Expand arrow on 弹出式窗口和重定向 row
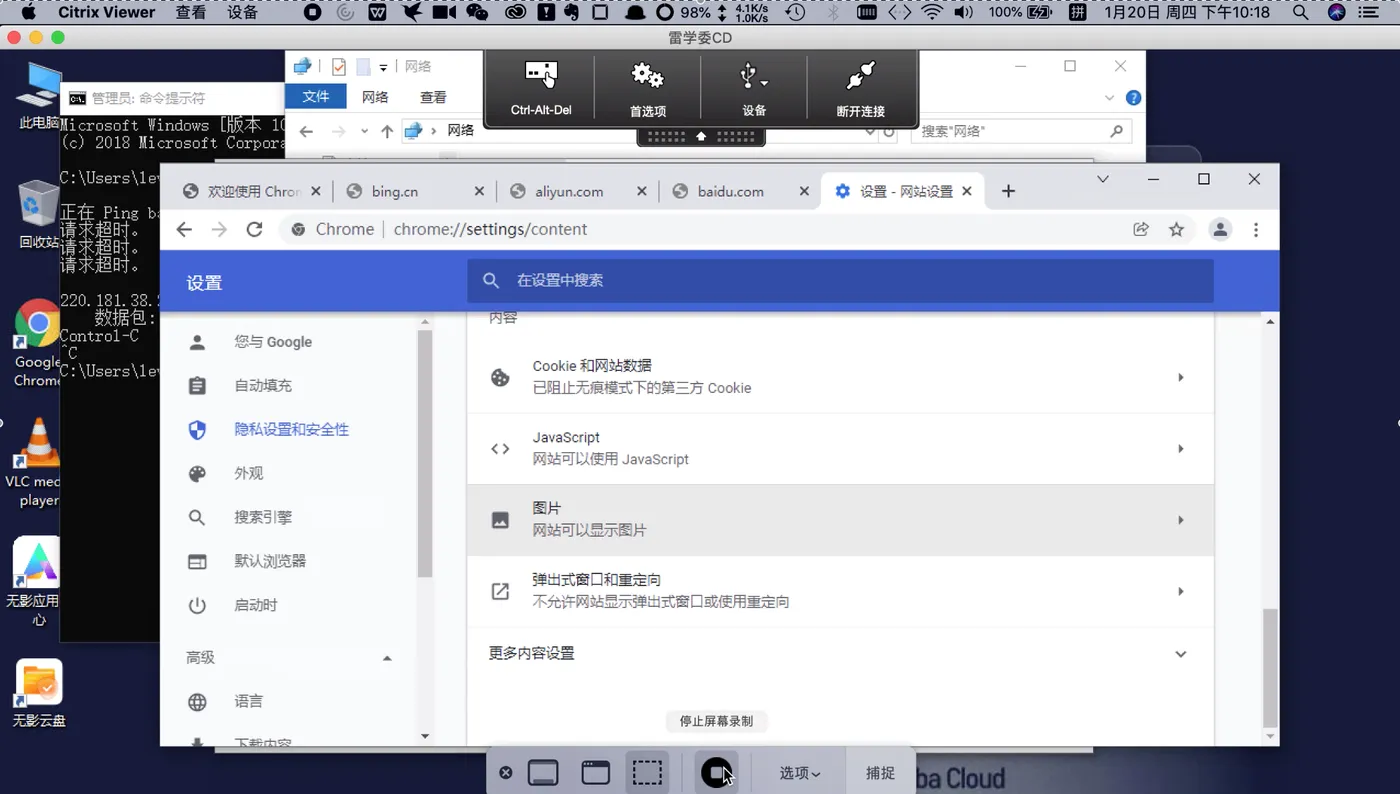 coord(1181,592)
